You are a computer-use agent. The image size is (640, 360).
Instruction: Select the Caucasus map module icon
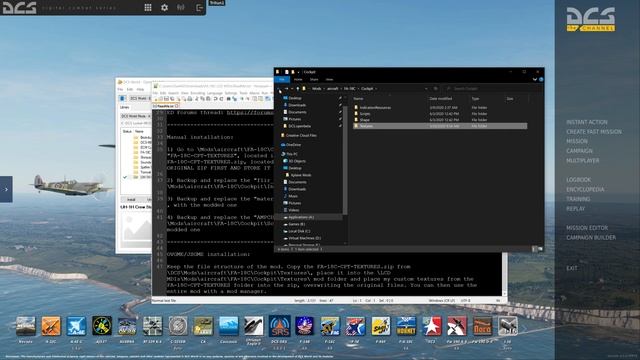228,326
